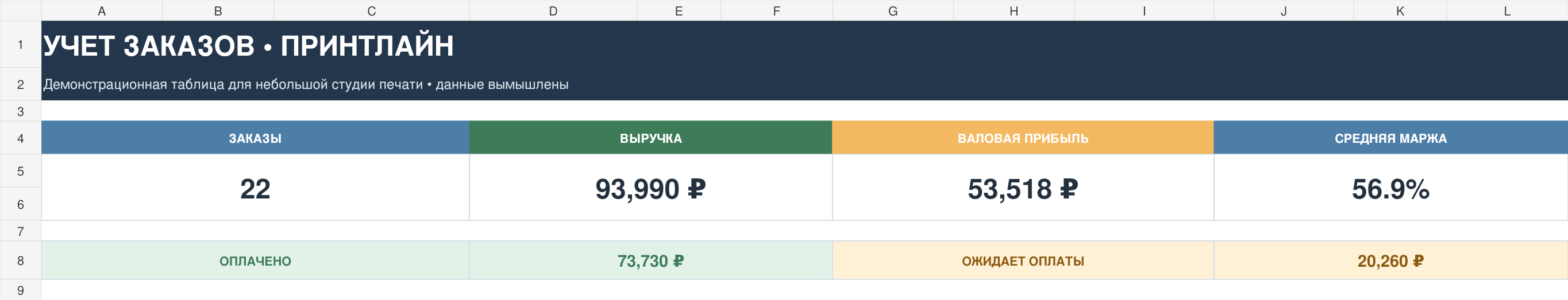The width and height of the screenshot is (1568, 300).
Task: Select the ЗАКАЗЫ header cell
Action: (x=255, y=138)
